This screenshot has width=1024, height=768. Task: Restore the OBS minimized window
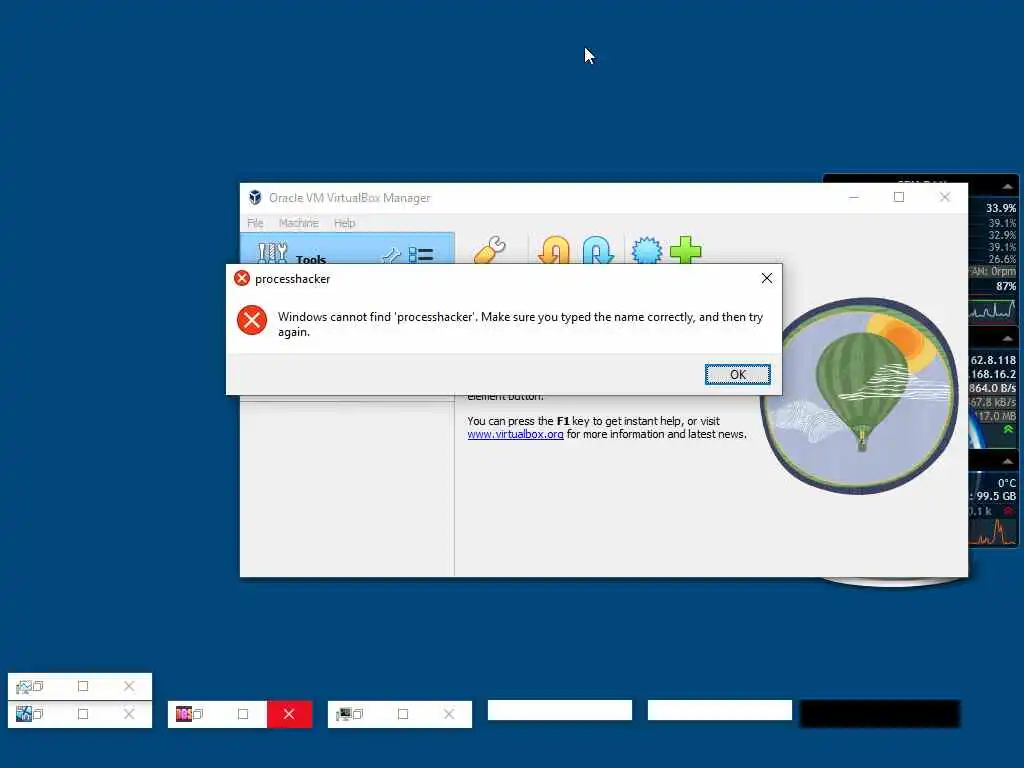point(199,714)
